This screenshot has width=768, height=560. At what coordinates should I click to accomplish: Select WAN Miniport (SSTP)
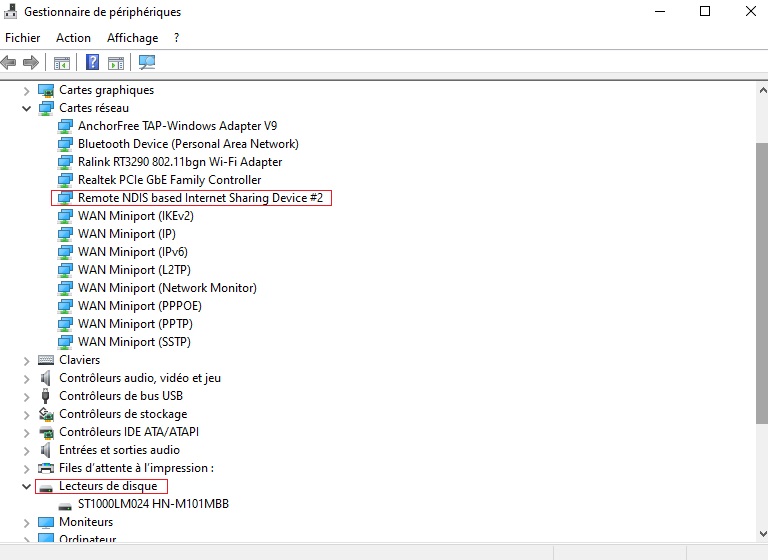point(134,342)
